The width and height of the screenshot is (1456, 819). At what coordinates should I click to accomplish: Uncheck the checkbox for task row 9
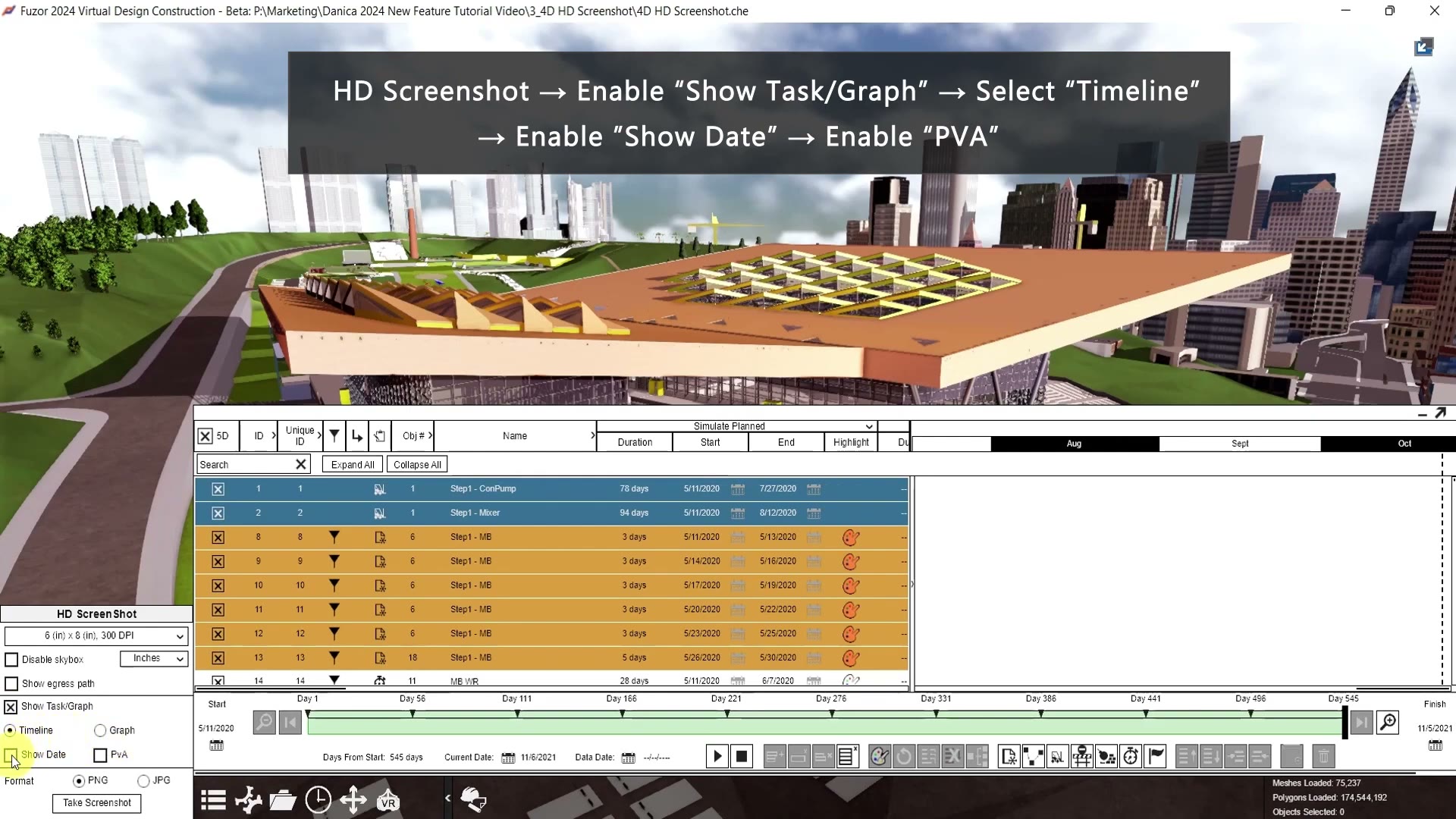[x=218, y=562]
